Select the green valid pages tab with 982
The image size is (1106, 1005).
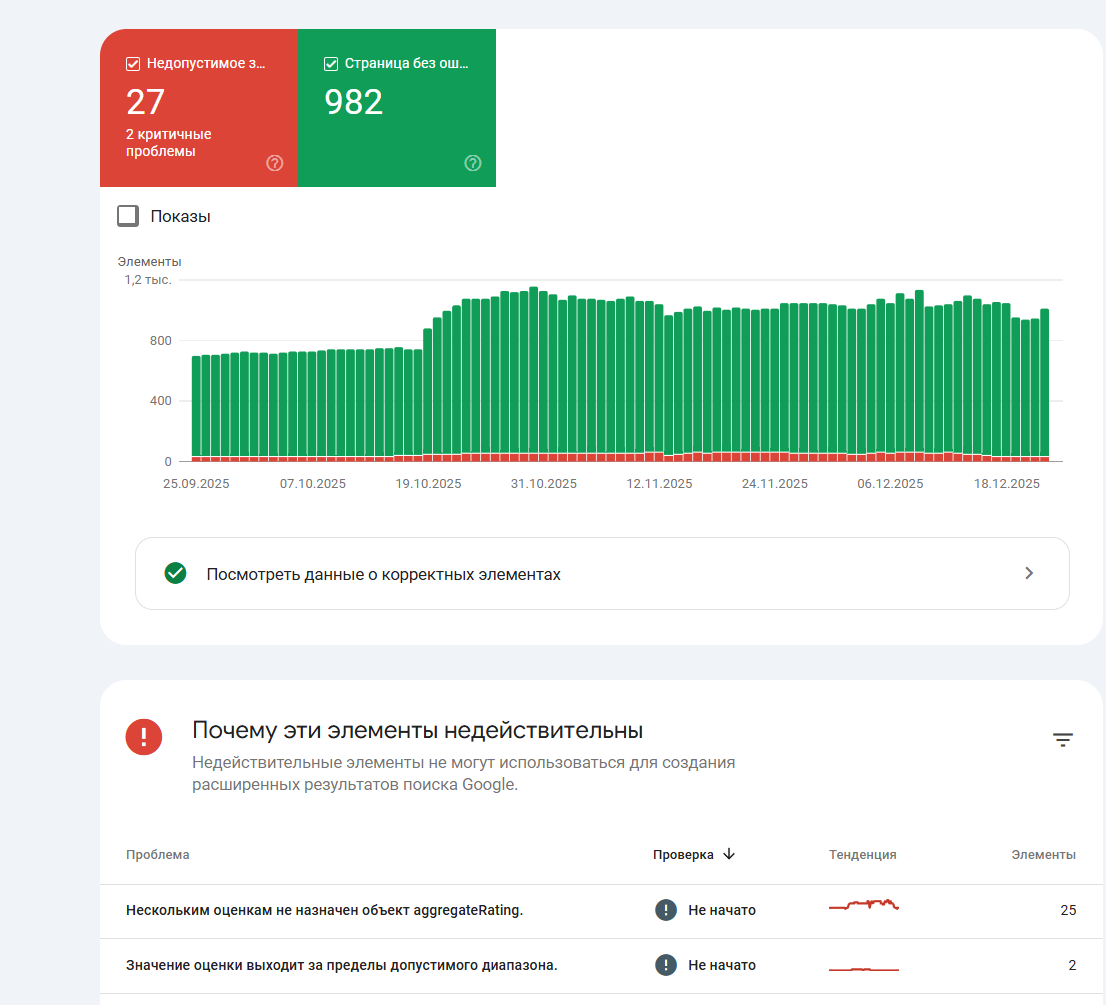coord(397,108)
